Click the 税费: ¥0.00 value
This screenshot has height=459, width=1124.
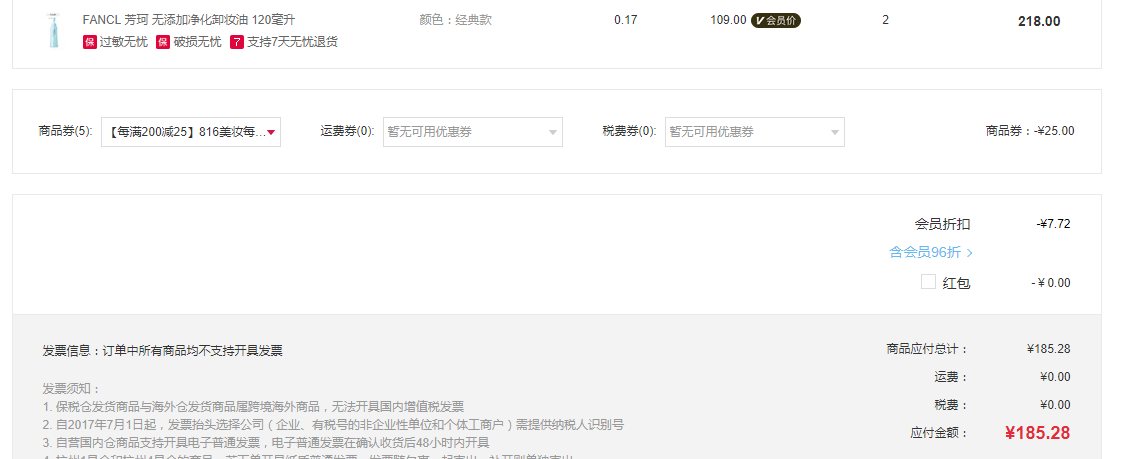pos(1055,405)
